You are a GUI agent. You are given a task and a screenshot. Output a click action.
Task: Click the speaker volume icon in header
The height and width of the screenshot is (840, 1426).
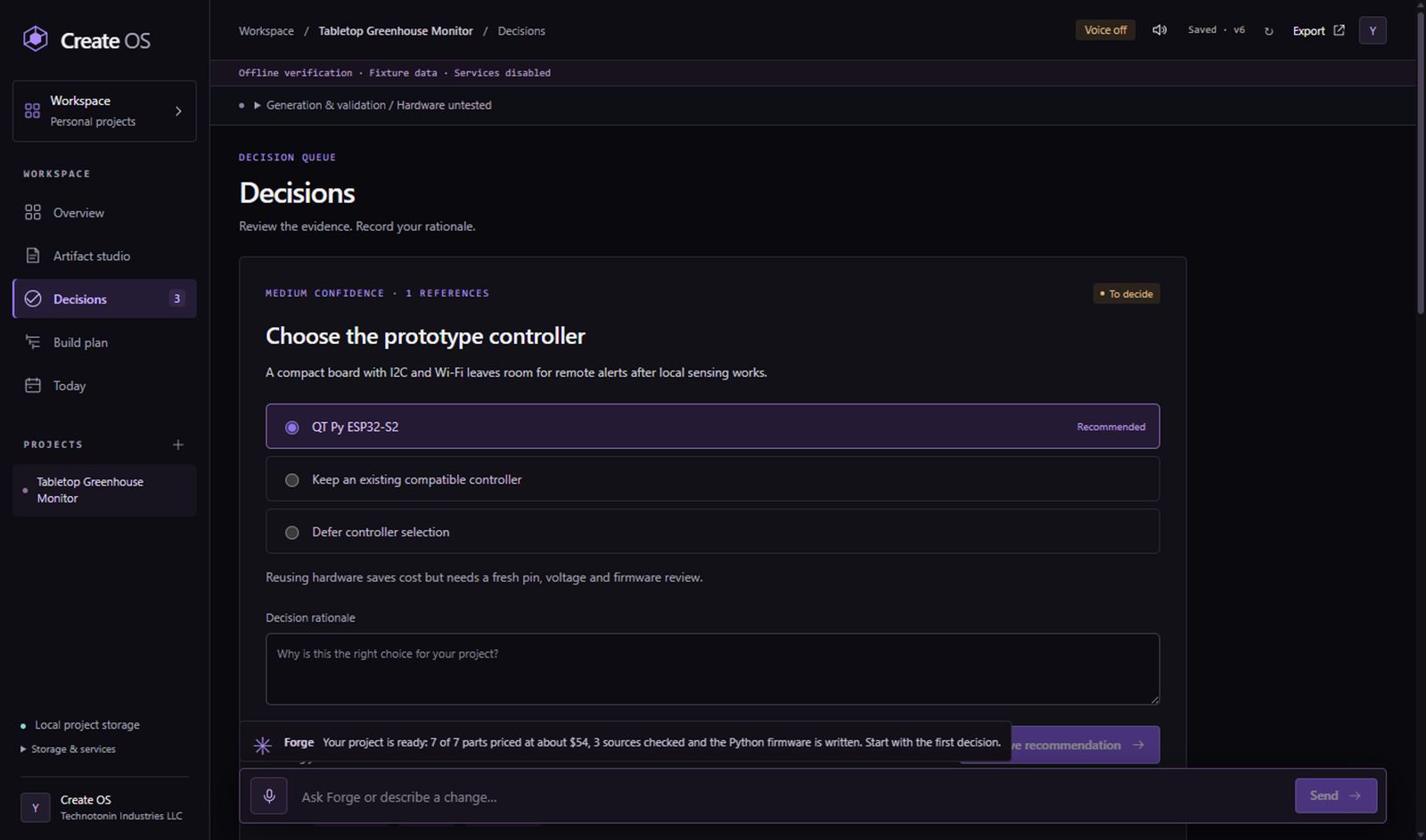pos(1160,30)
